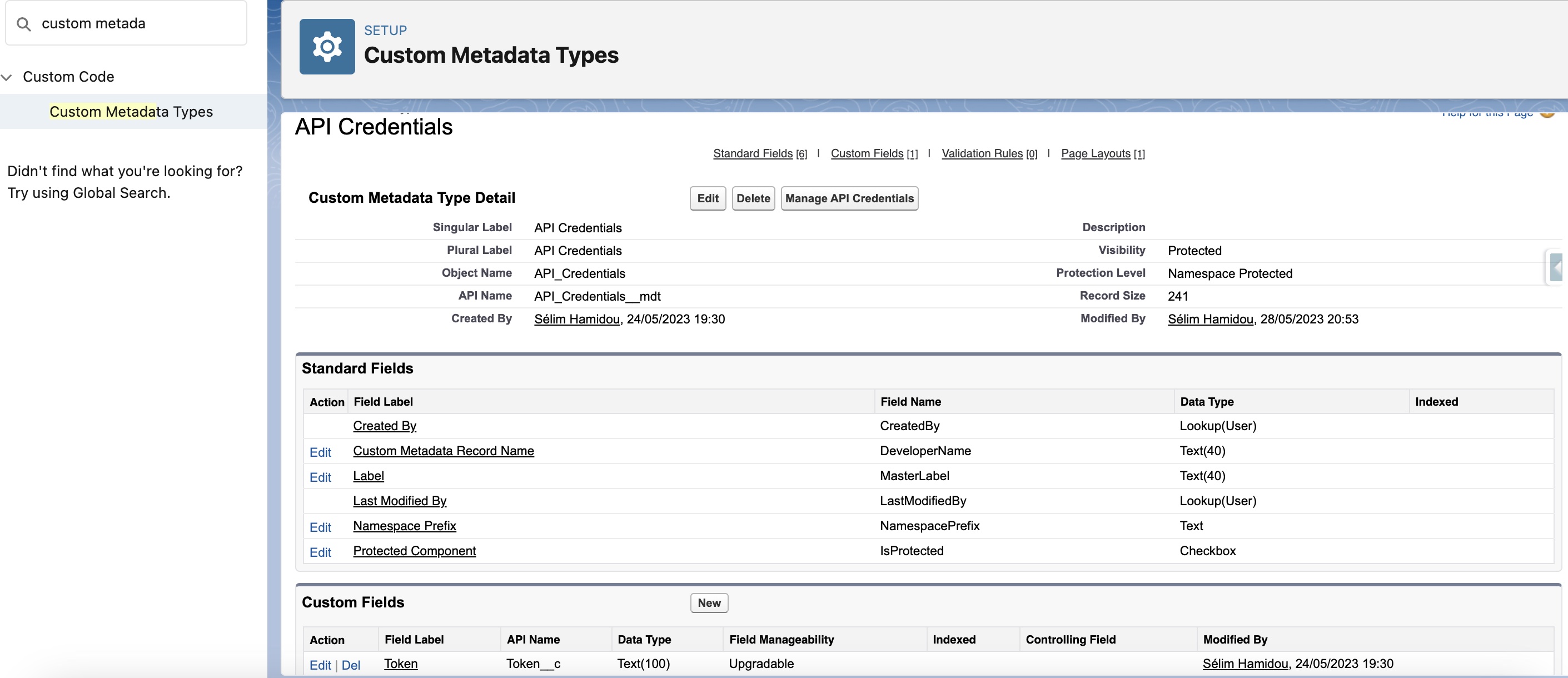Viewport: 1568px width, 678px height.
Task: Edit the Namespace Prefix field
Action: point(320,527)
